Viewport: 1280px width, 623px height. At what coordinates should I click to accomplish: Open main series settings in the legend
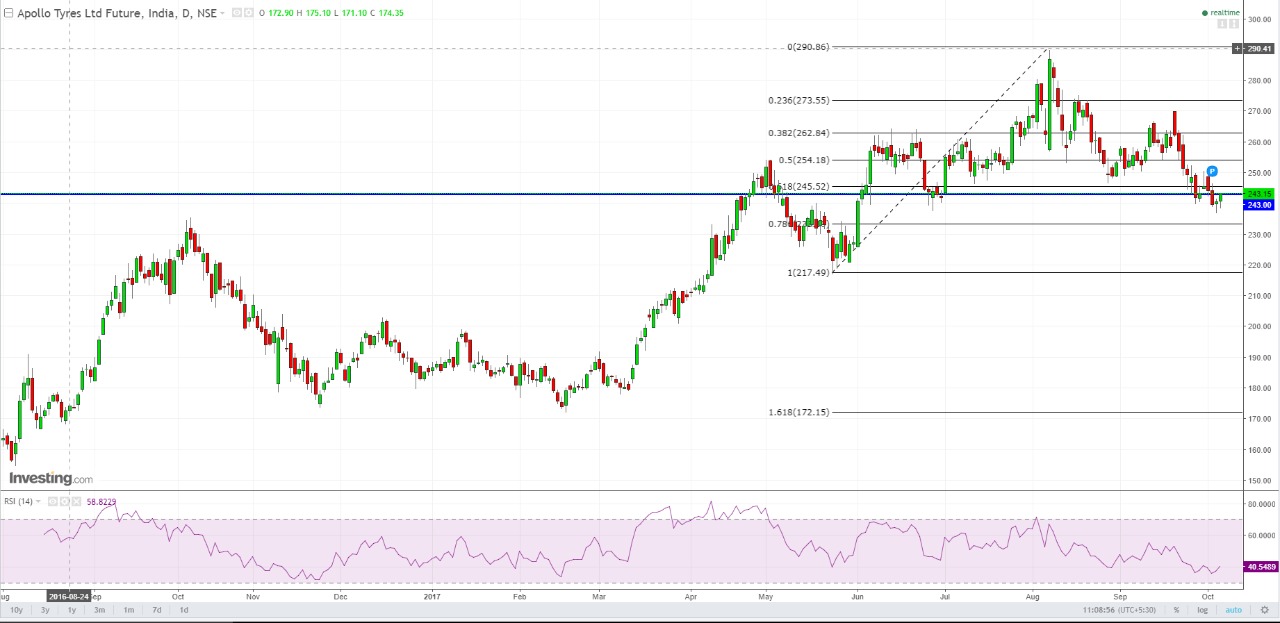(x=248, y=13)
